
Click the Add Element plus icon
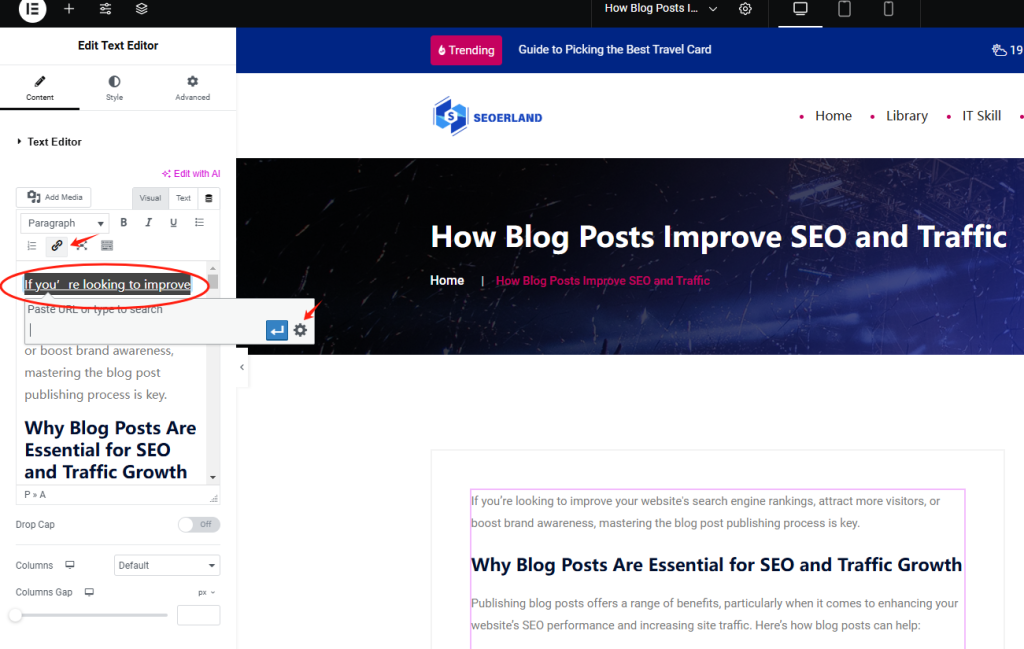point(68,9)
